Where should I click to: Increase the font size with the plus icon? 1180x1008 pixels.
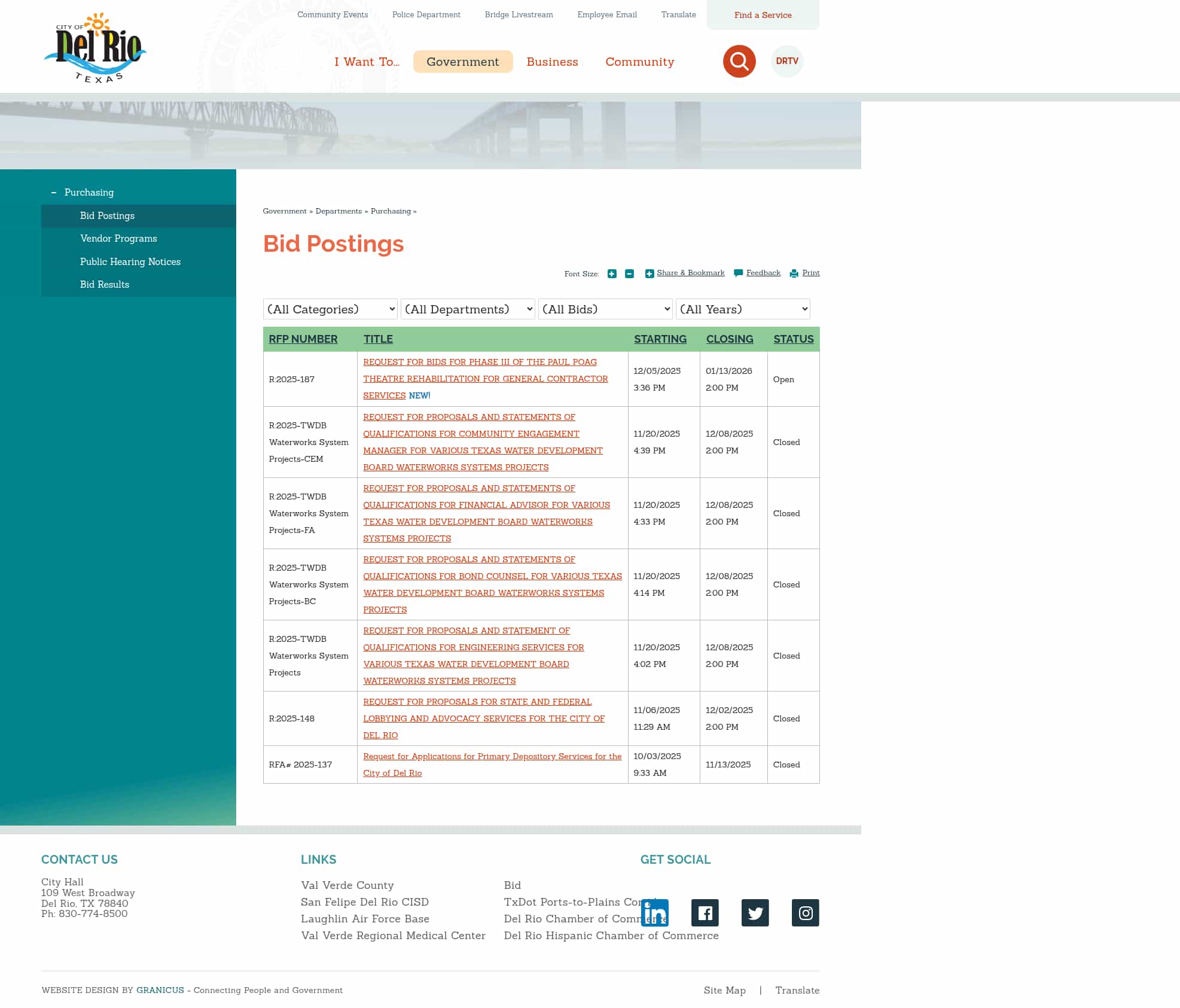pos(611,273)
